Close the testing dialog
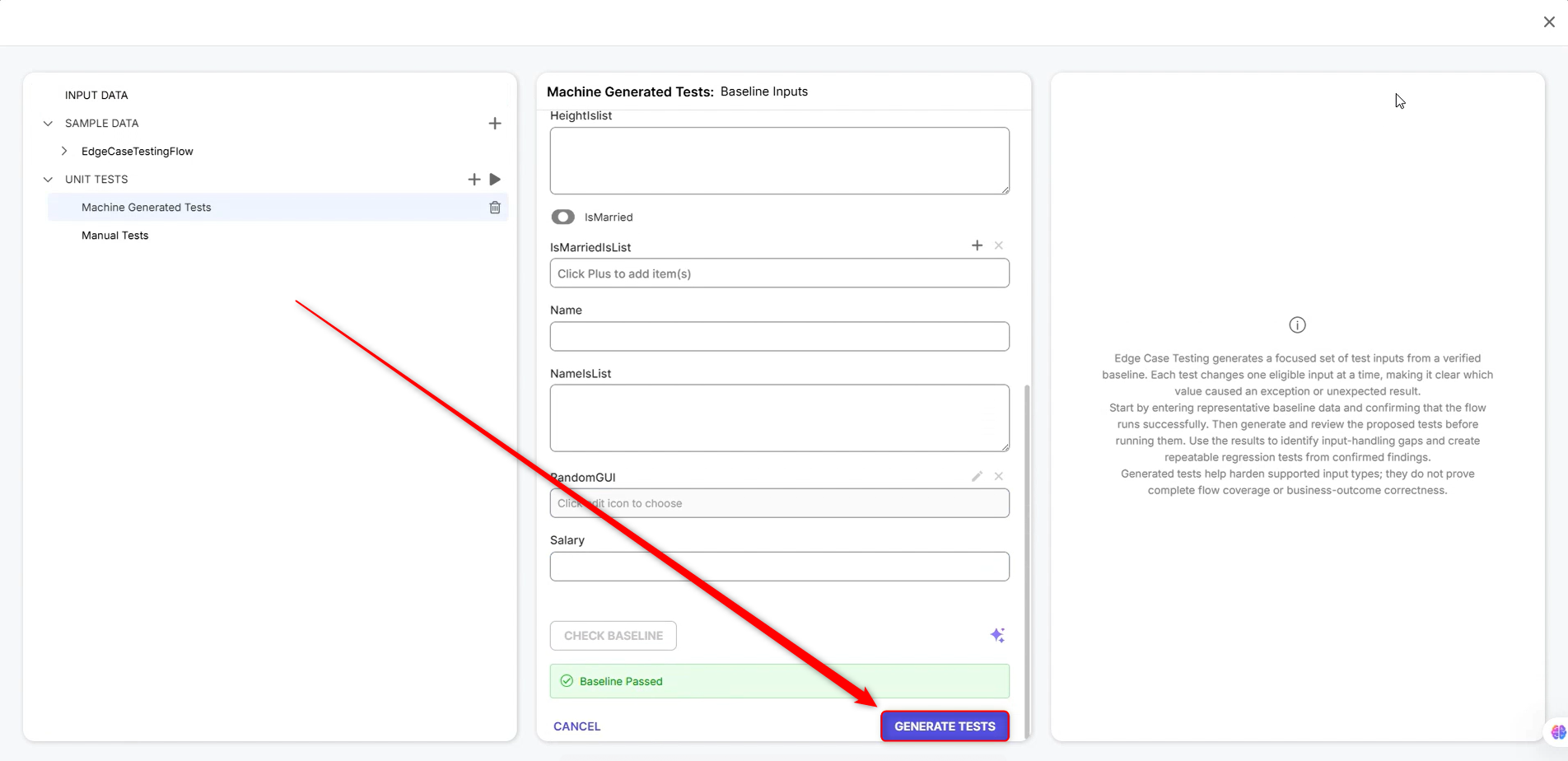 coord(1549,22)
